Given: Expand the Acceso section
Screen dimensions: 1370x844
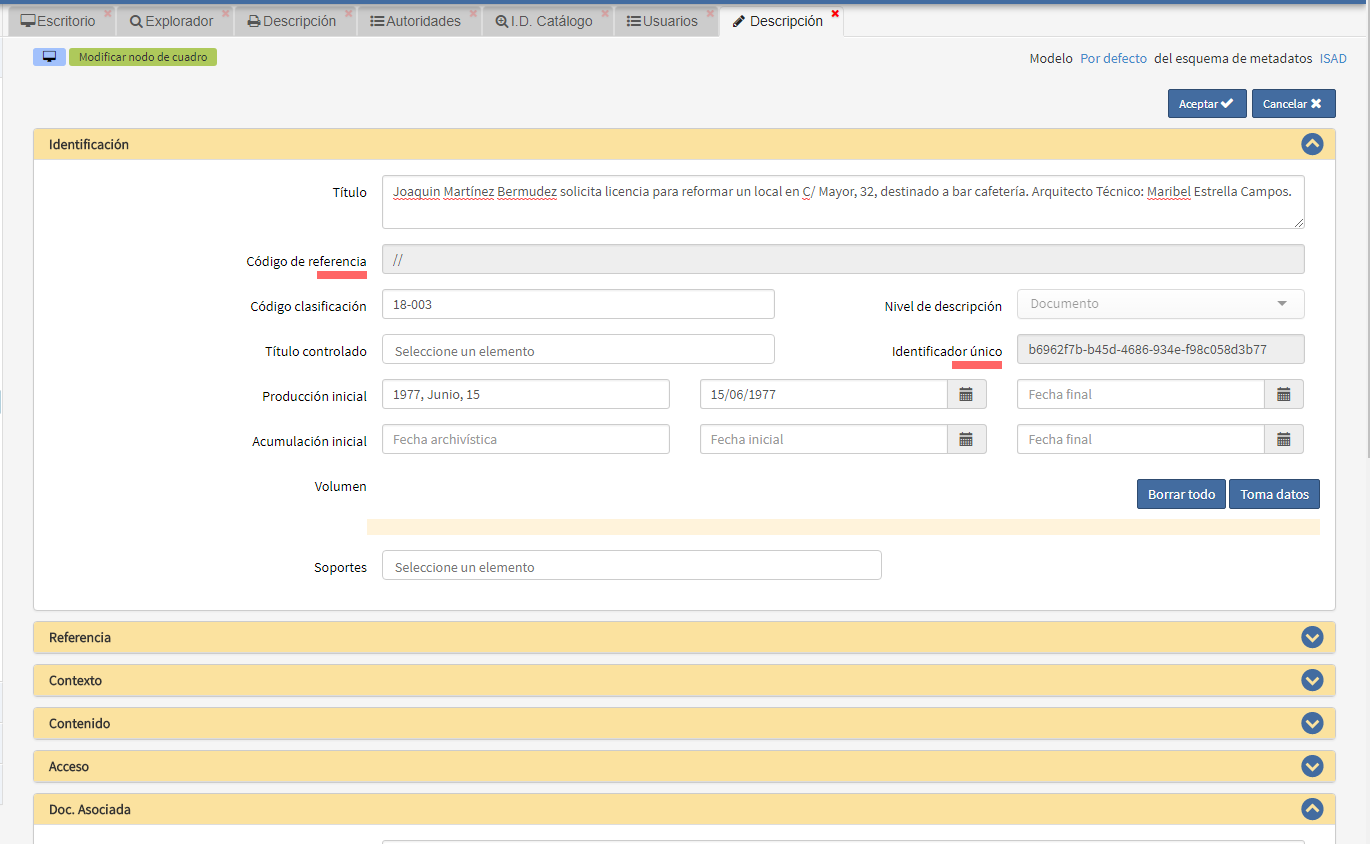Looking at the screenshot, I should click(x=1312, y=766).
